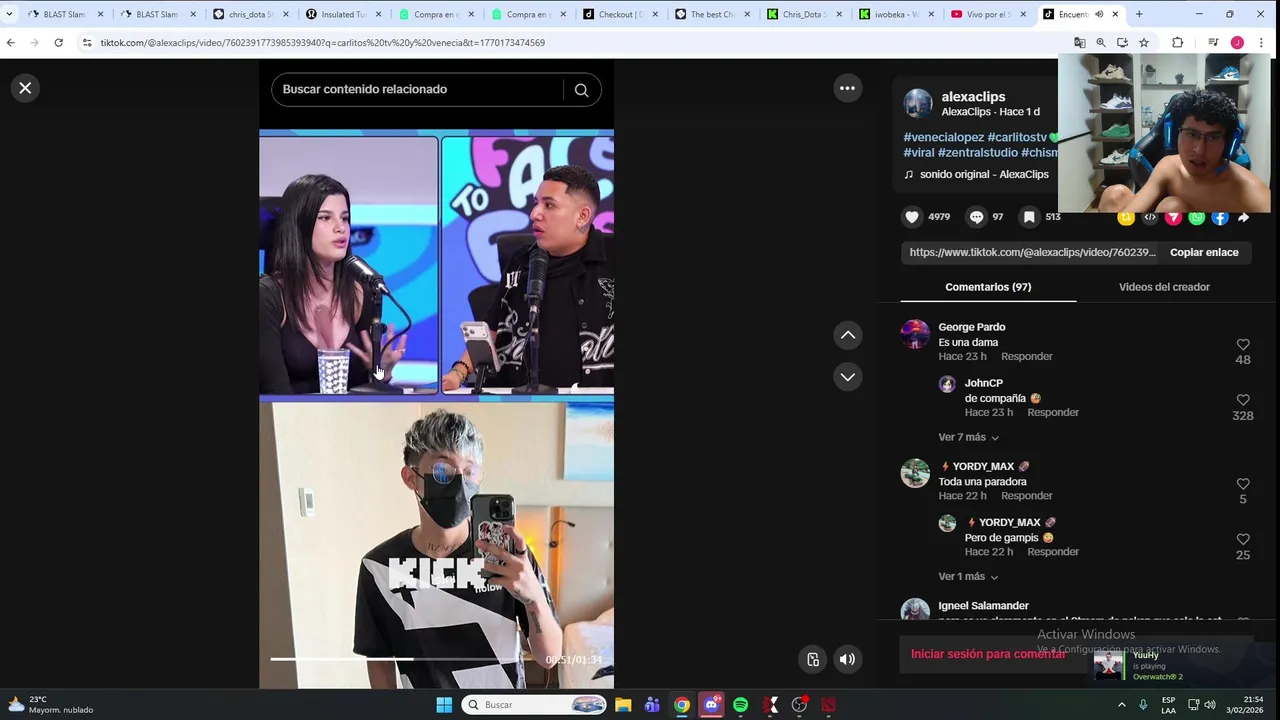The height and width of the screenshot is (720, 1280).
Task: Show hidden system tray icons
Action: pyautogui.click(x=1121, y=705)
